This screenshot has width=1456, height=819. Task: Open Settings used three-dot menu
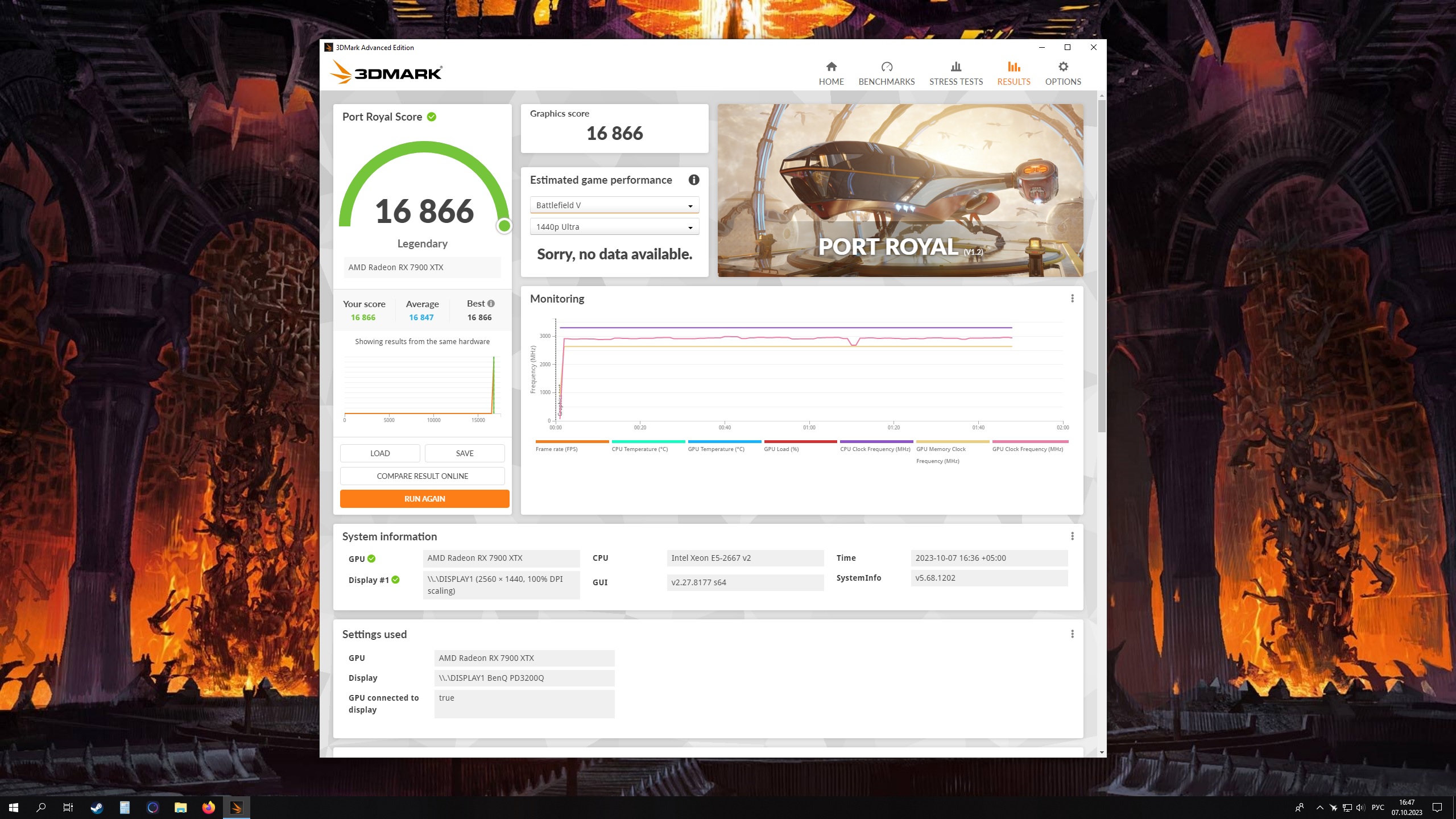(x=1072, y=634)
